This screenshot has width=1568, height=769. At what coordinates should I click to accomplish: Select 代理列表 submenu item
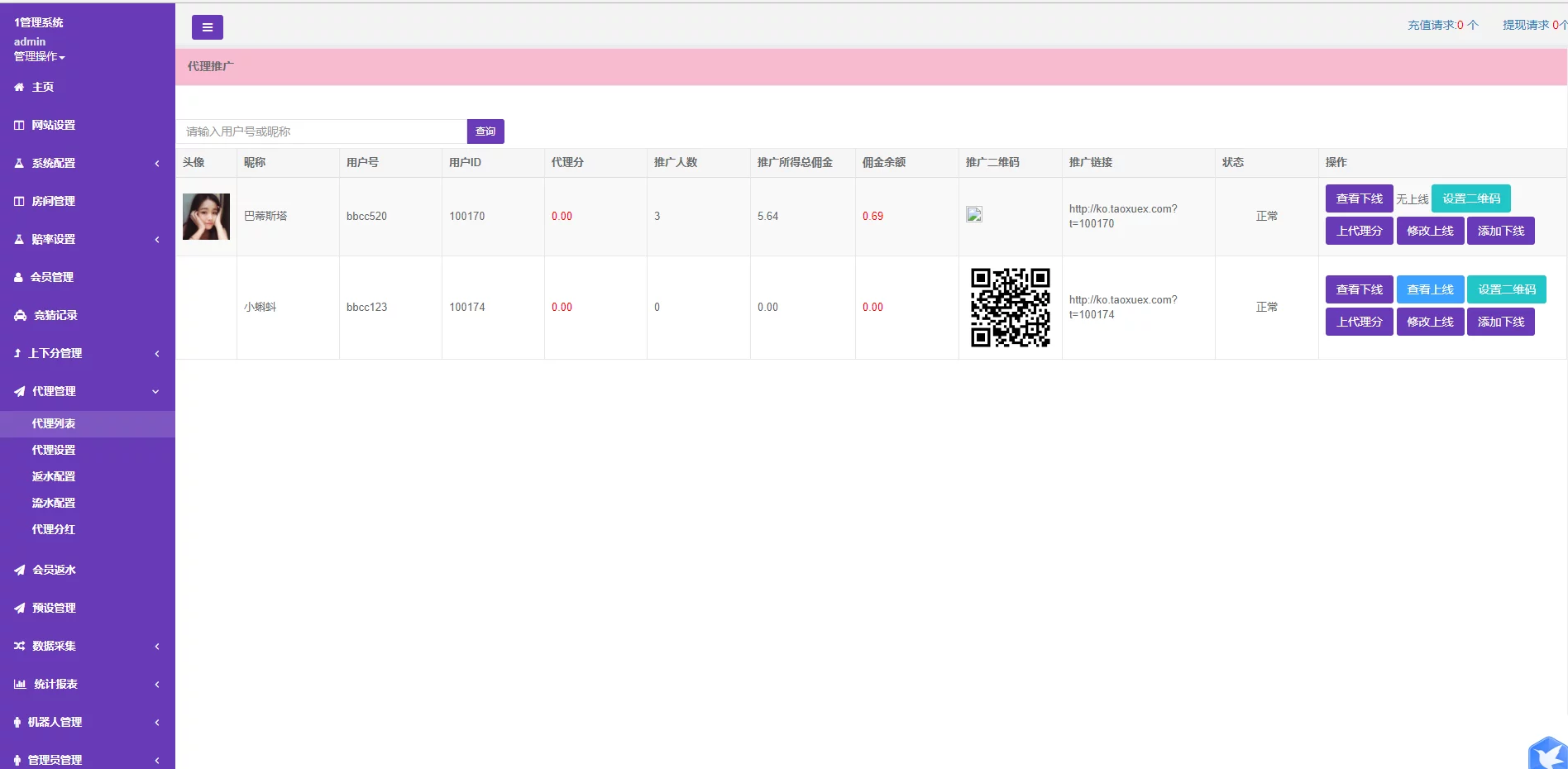(x=88, y=423)
